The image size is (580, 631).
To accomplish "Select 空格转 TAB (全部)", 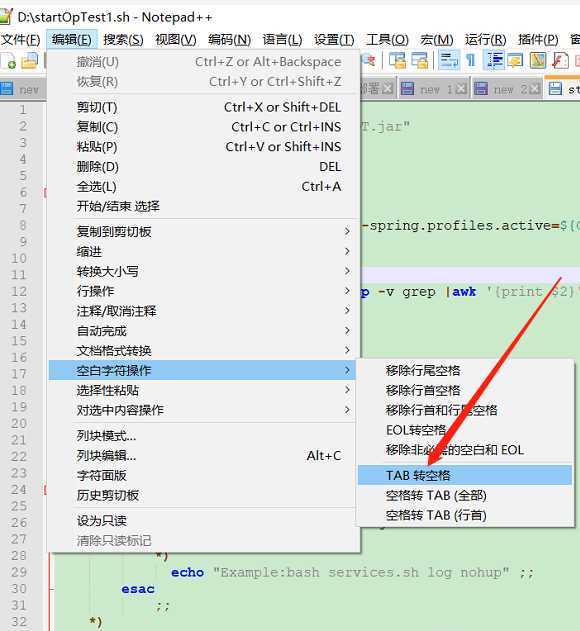I will (x=465, y=495).
